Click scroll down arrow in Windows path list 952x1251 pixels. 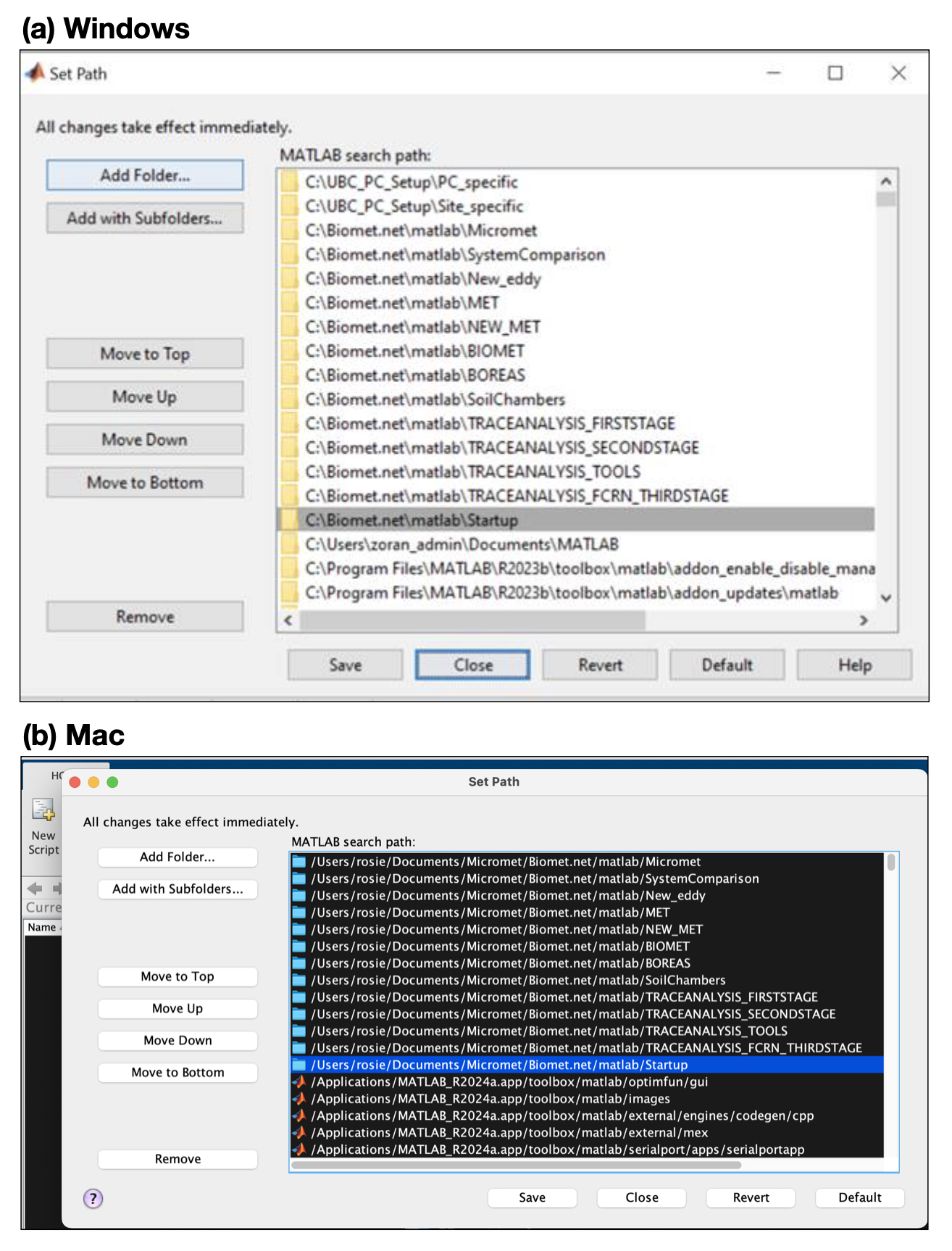coord(885,598)
